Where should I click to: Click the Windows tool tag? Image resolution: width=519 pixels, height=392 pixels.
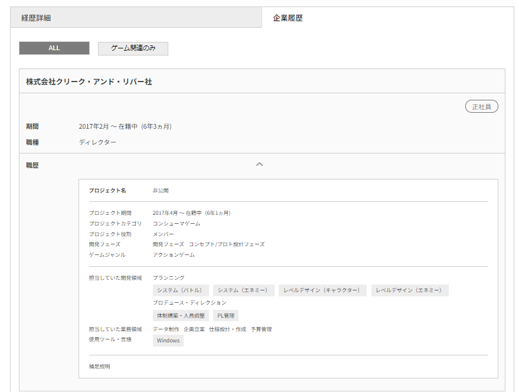coord(168,341)
